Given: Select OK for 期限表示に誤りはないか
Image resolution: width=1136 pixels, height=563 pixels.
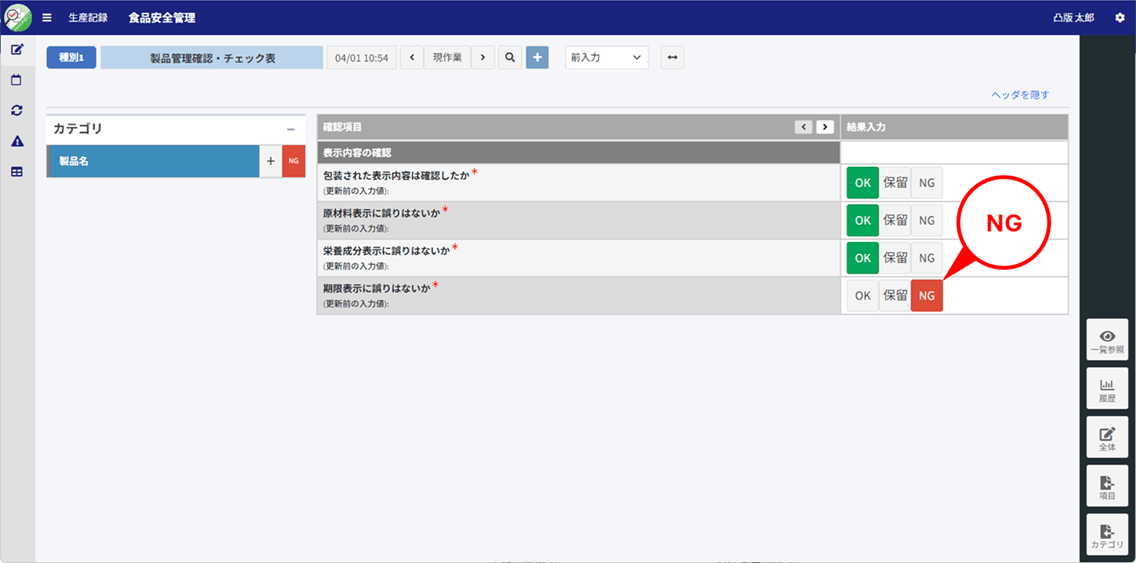Looking at the screenshot, I should click(862, 296).
